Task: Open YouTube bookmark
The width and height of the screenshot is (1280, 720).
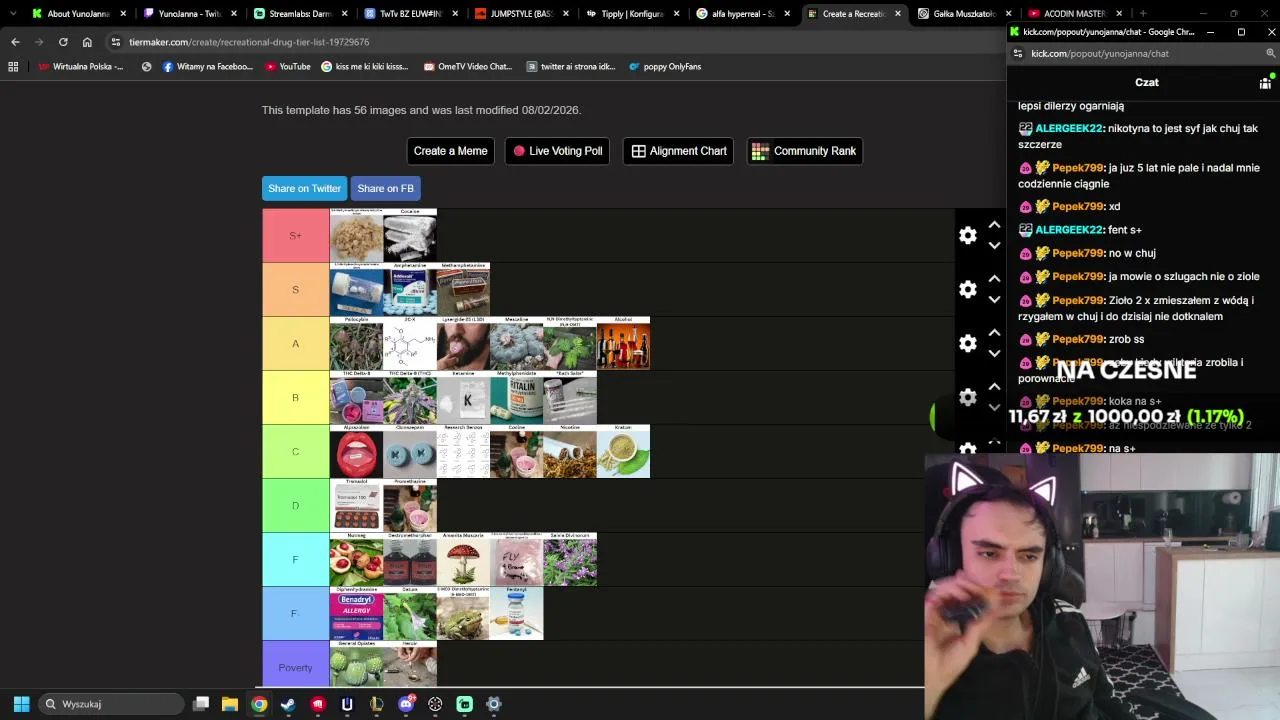Action: pos(288,67)
